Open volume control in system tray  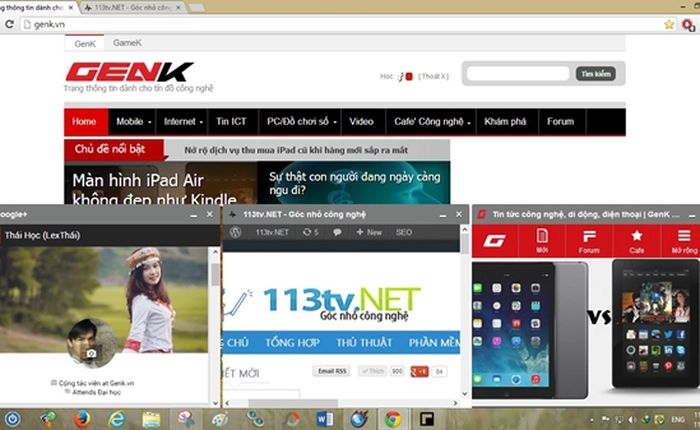point(632,420)
